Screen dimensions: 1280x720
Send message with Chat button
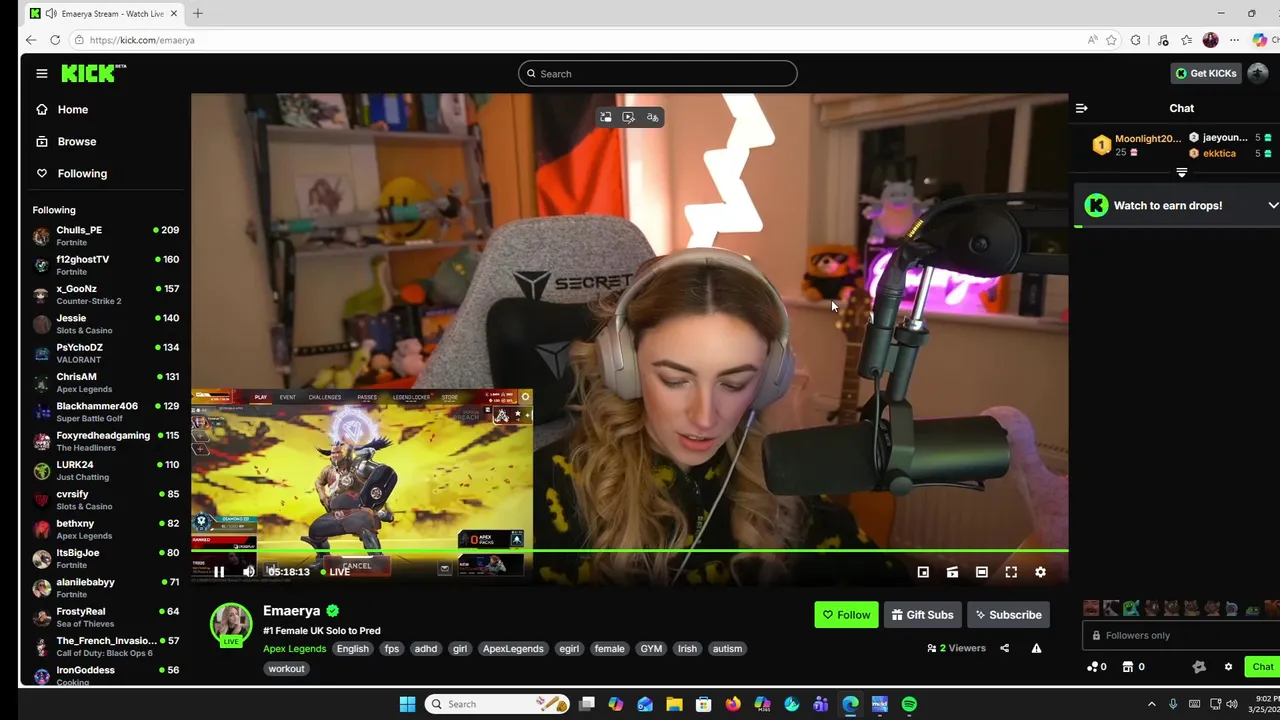pos(1263,667)
